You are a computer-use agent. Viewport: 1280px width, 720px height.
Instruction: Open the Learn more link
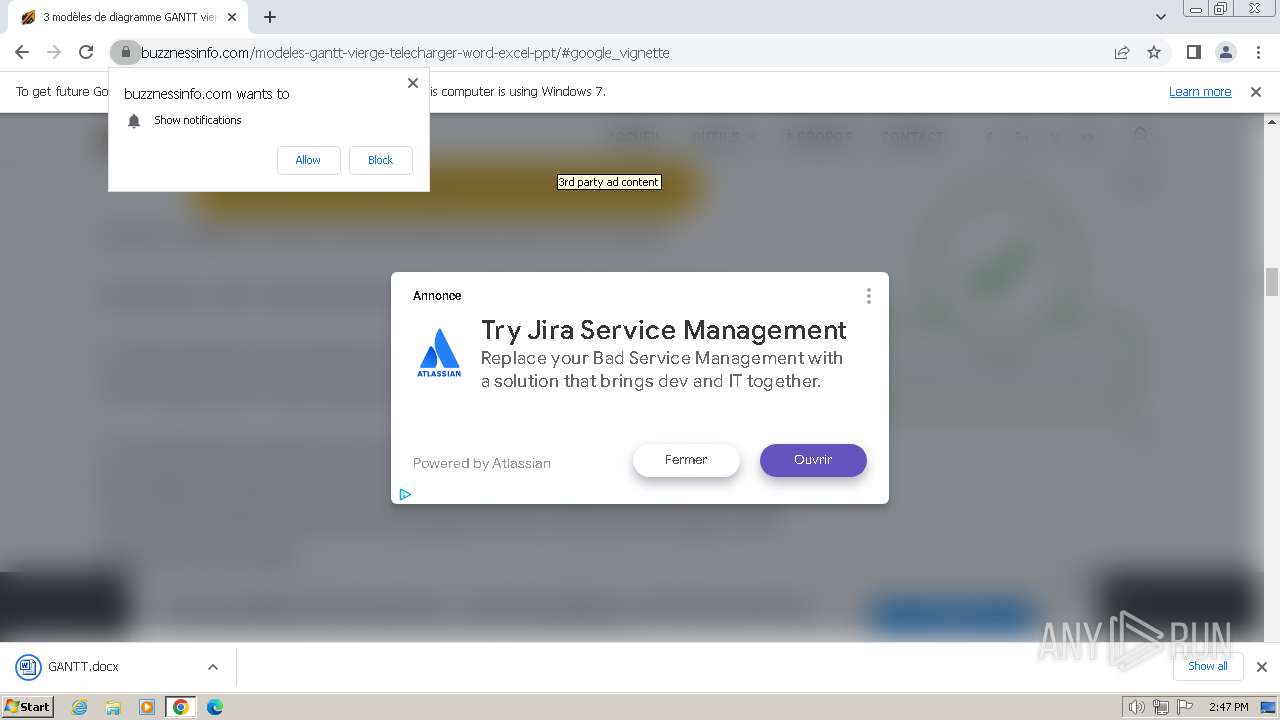[x=1200, y=91]
